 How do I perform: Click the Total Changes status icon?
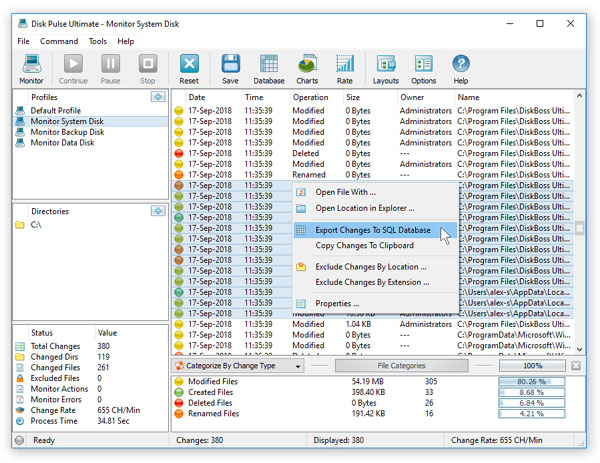click(x=20, y=346)
